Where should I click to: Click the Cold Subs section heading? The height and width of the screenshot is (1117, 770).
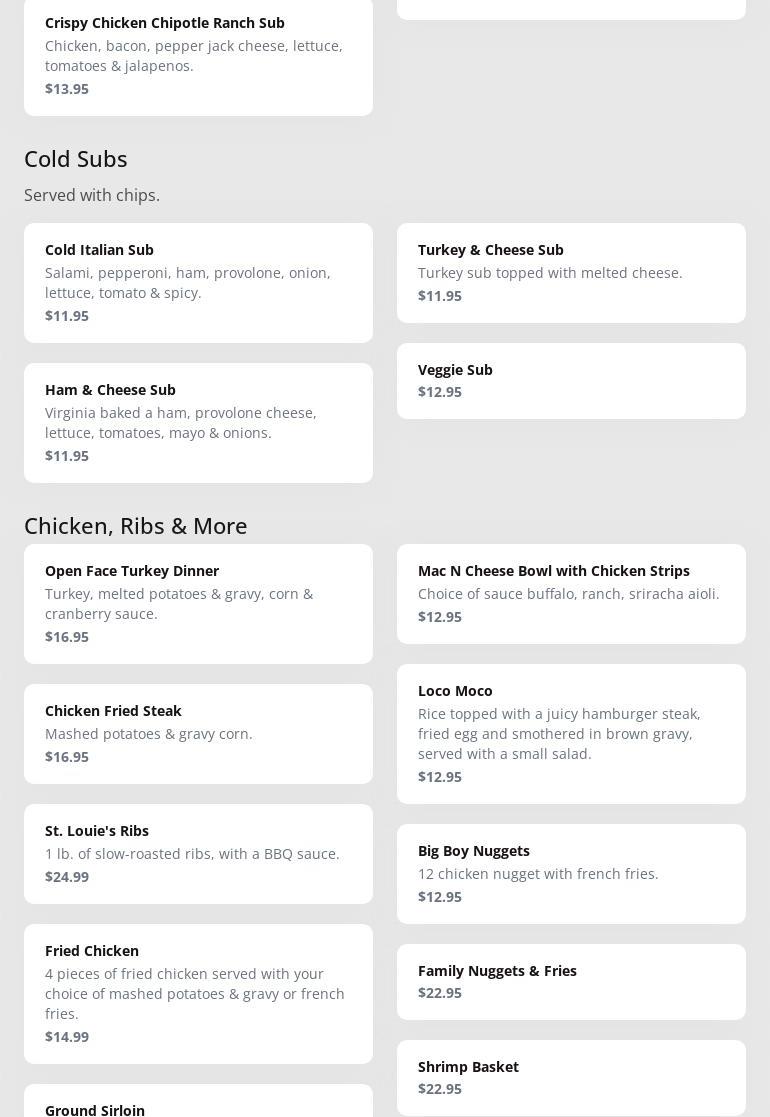(76, 159)
